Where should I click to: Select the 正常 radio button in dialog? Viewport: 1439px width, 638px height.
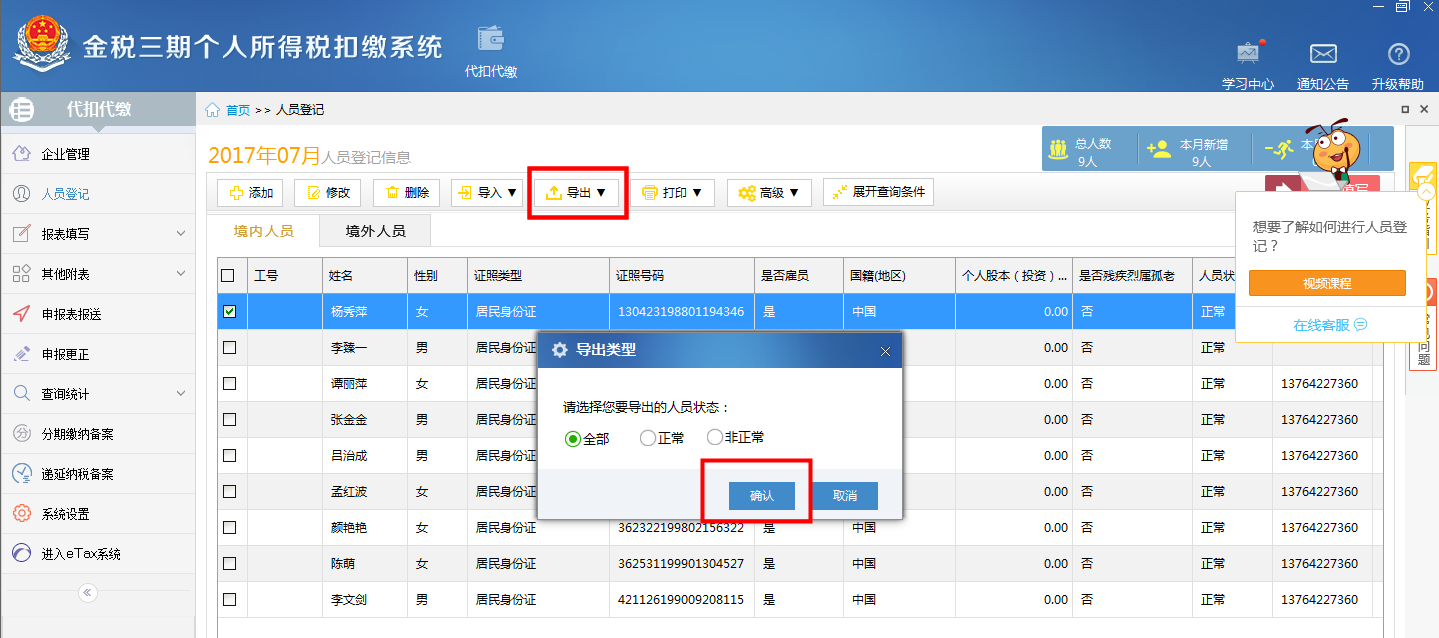point(648,438)
